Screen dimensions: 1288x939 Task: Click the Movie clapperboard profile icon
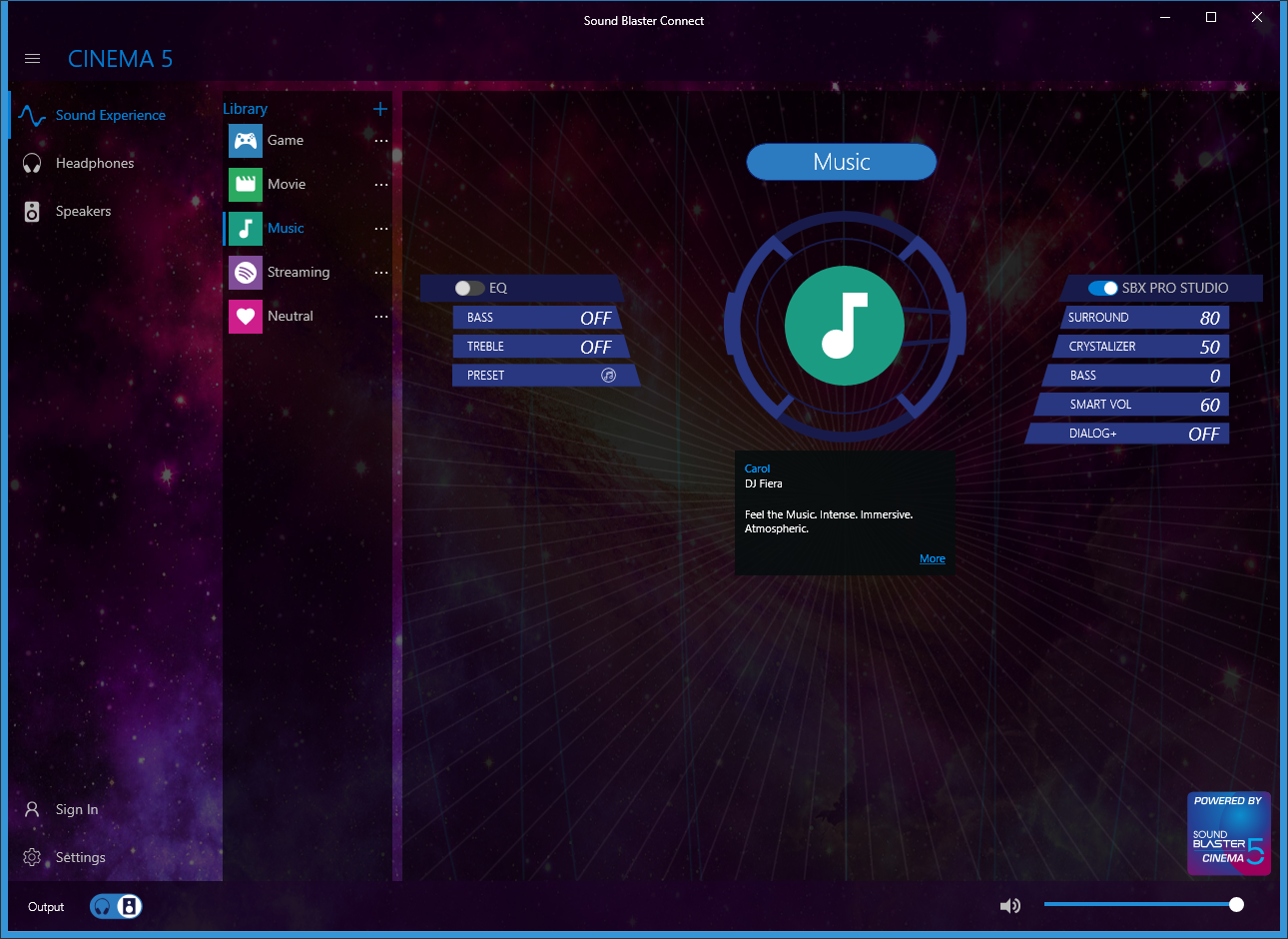coord(246,185)
